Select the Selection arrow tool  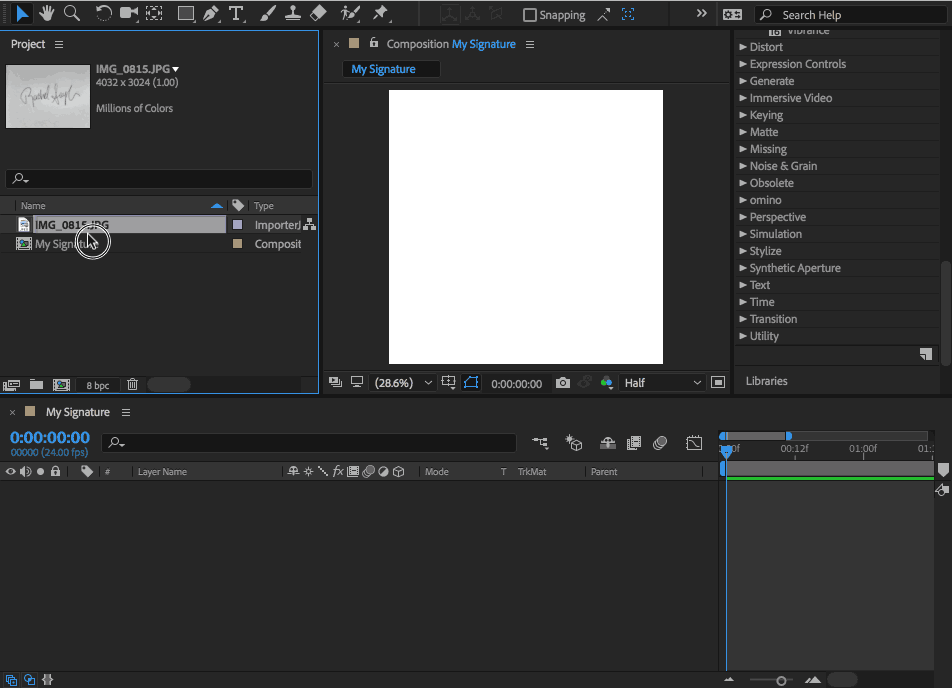pos(22,13)
